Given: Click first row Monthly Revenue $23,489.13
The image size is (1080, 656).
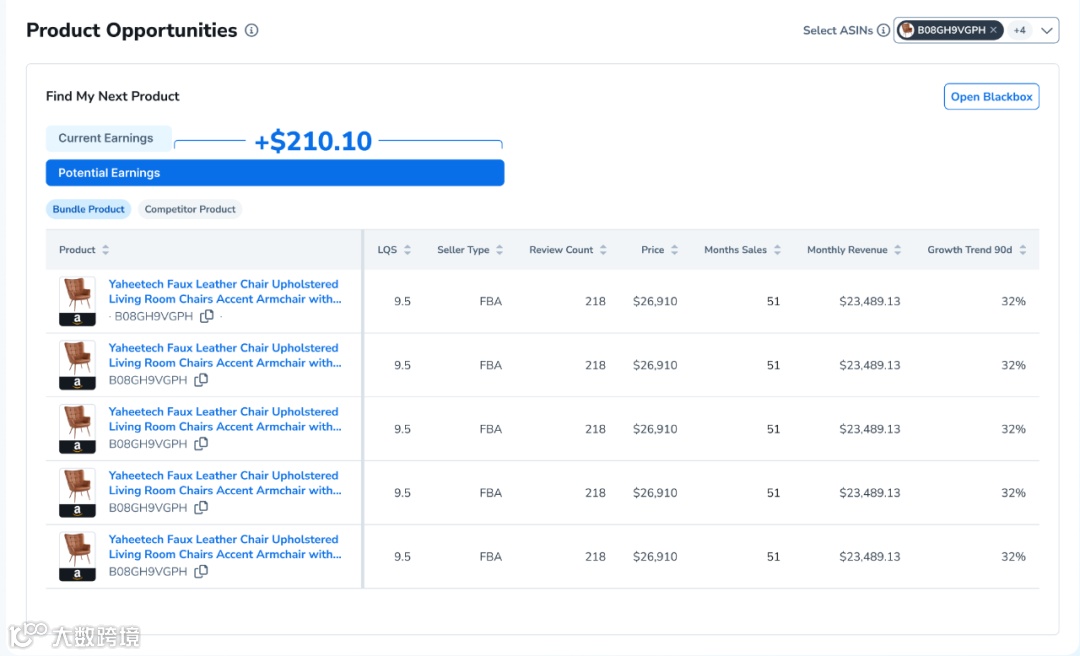Looking at the screenshot, I should click(x=869, y=301).
